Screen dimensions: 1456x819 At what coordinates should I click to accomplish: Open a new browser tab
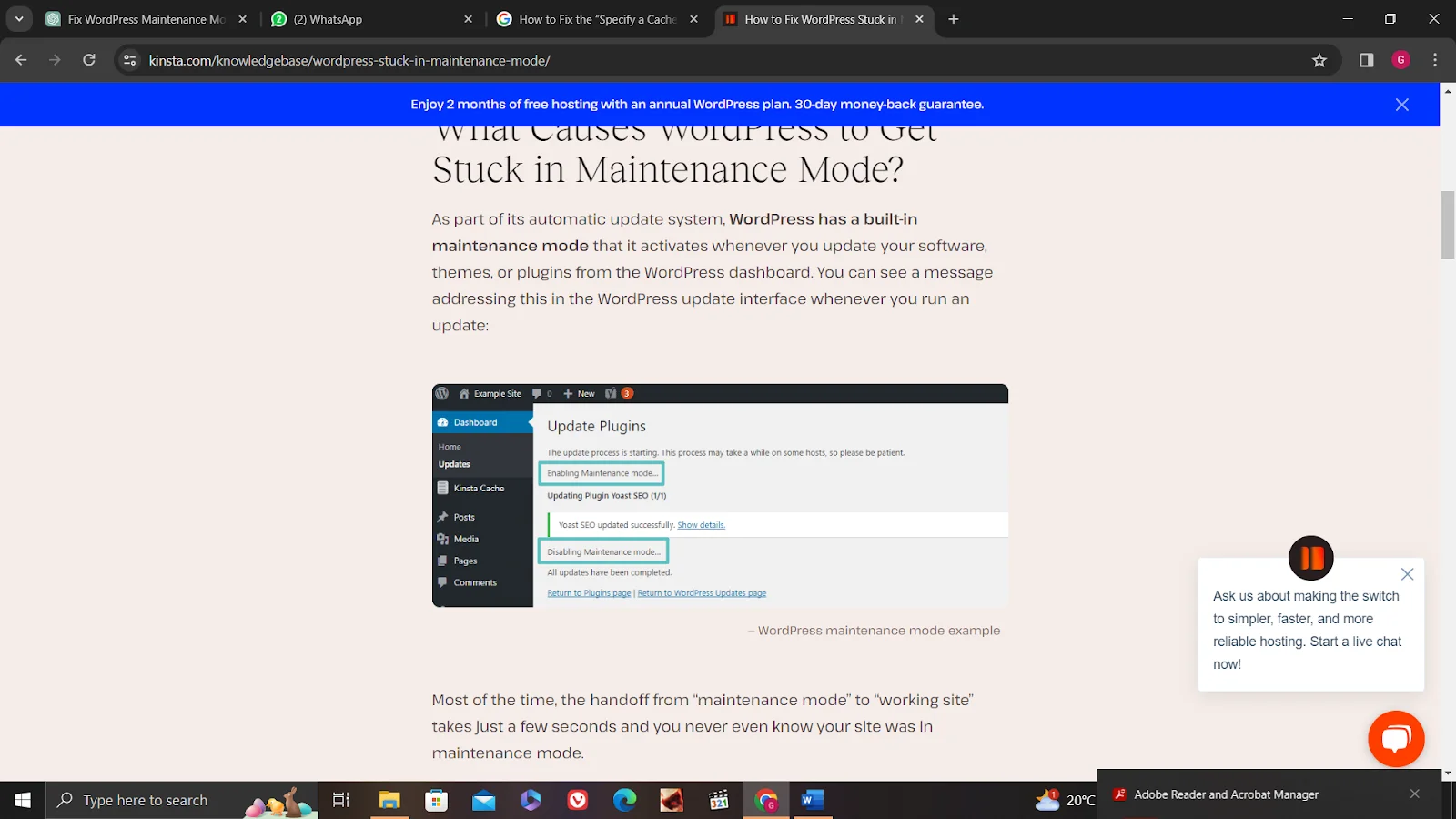954,19
